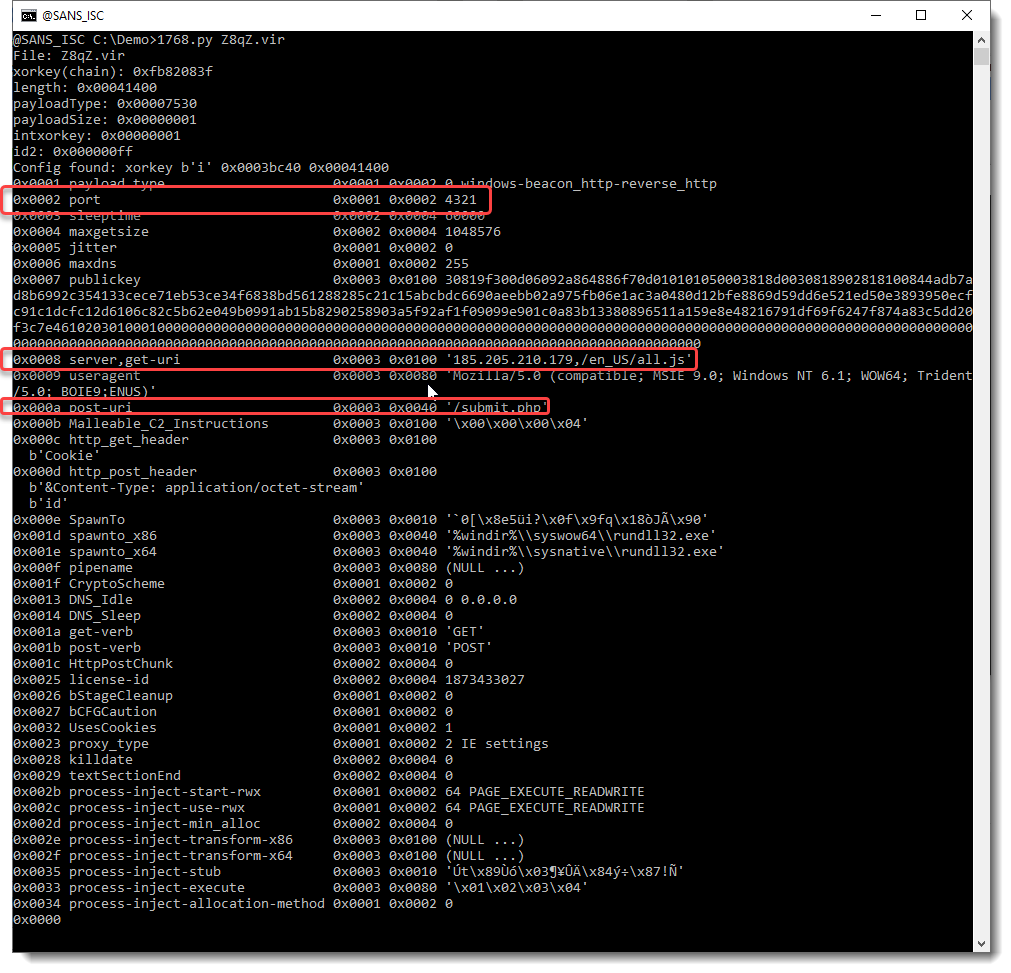Click the length value 0x00041400
Image resolution: width=1011 pixels, height=973 pixels.
[x=117, y=88]
